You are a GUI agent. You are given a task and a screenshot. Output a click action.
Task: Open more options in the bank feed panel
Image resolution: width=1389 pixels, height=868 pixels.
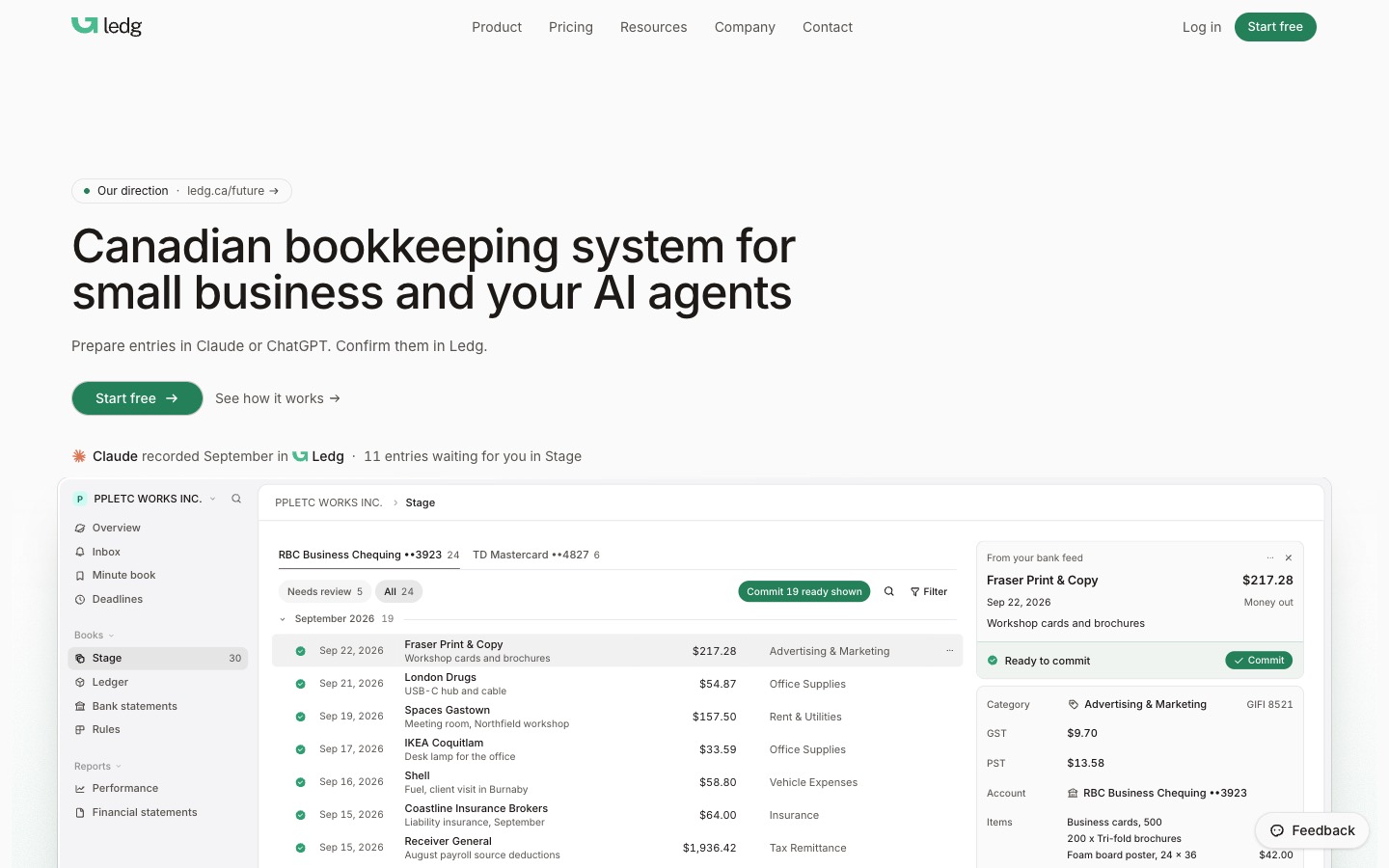pos(1270,557)
